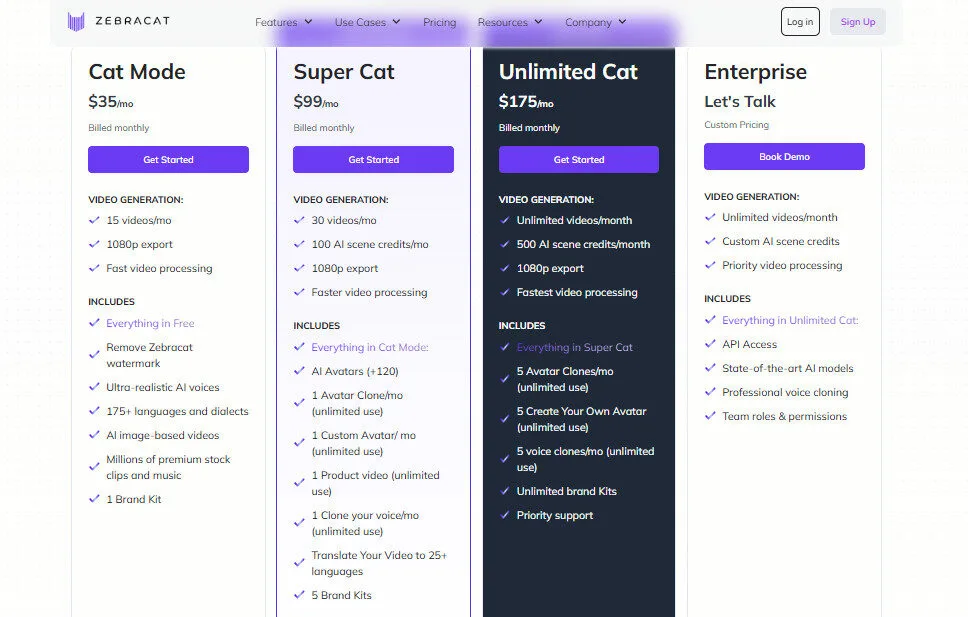
Task: Select the Pricing menu item
Action: tap(439, 21)
